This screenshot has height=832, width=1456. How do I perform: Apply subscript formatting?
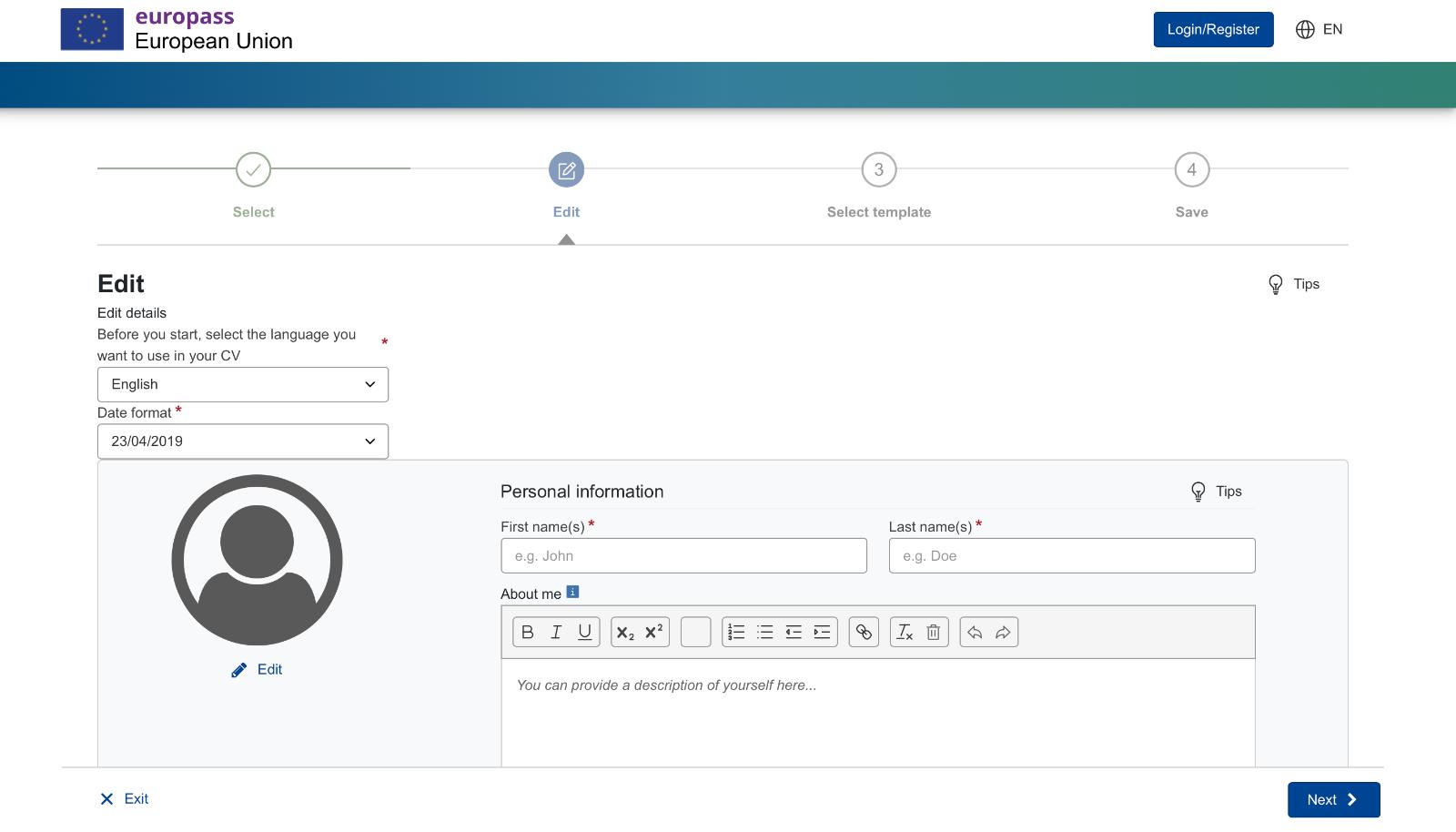click(x=625, y=632)
